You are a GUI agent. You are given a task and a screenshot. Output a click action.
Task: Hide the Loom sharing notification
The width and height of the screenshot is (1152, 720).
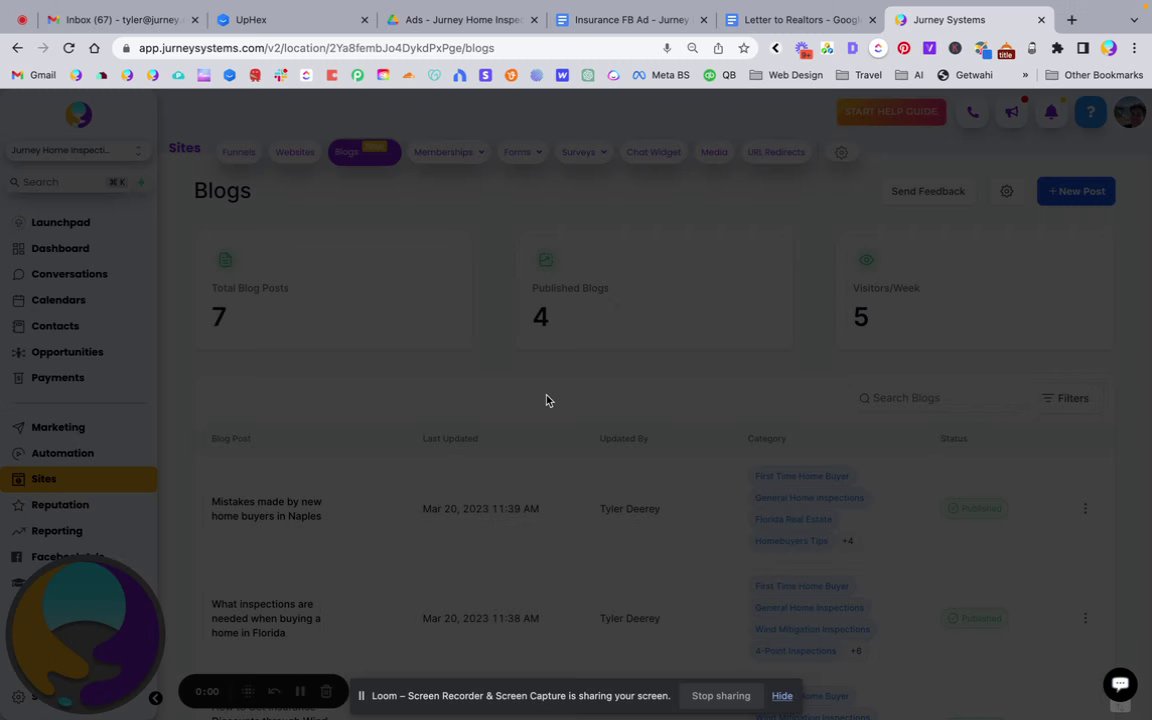pos(782,696)
